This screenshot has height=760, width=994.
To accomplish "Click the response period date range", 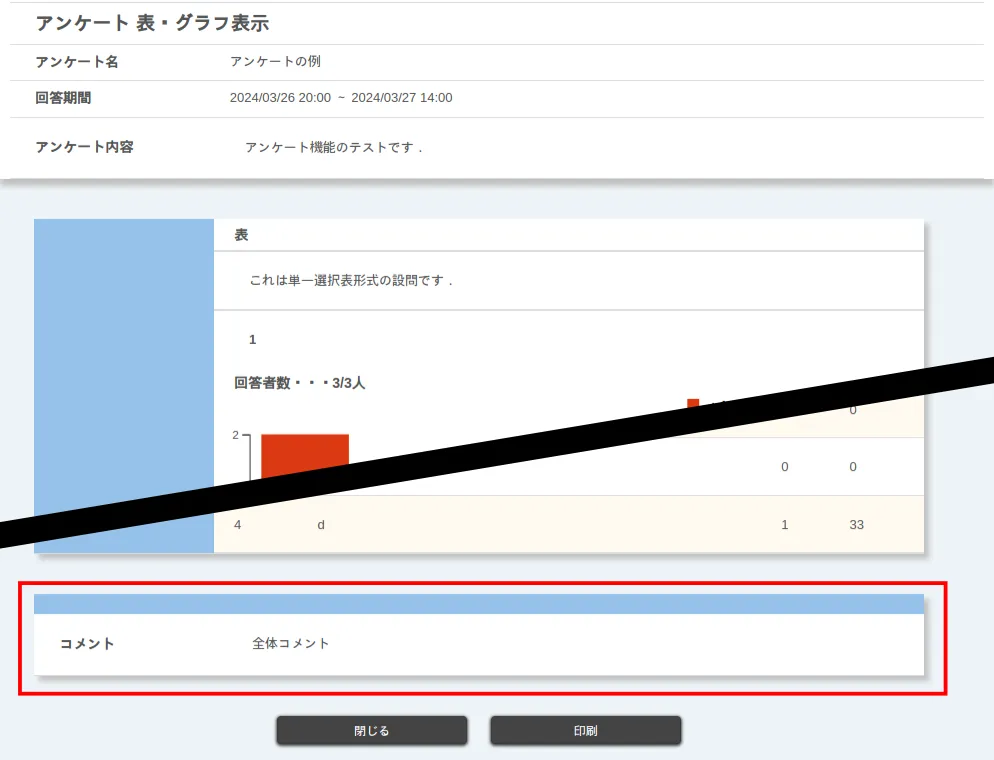I will point(341,98).
